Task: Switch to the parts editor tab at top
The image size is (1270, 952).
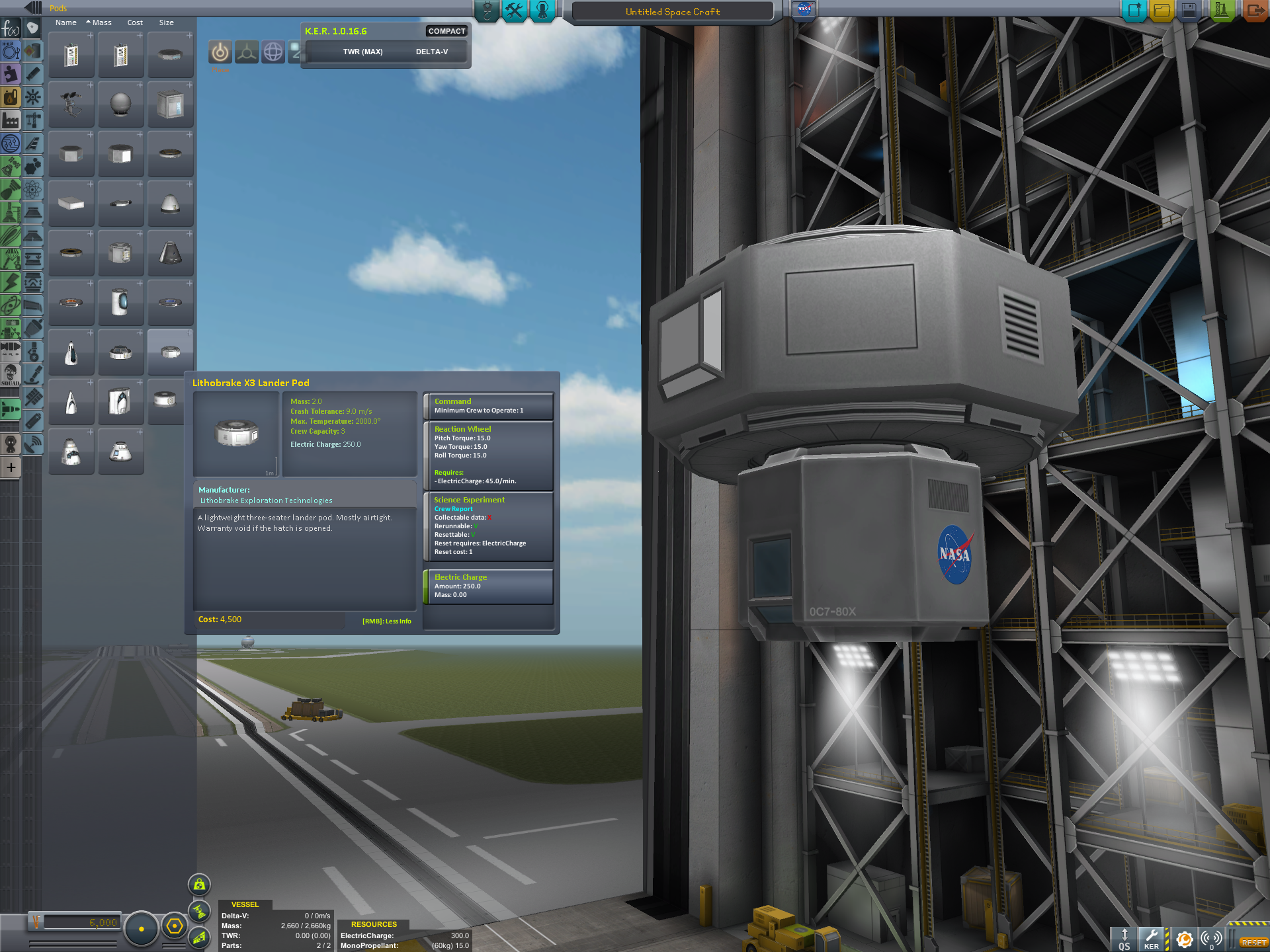Action: pyautogui.click(x=487, y=11)
